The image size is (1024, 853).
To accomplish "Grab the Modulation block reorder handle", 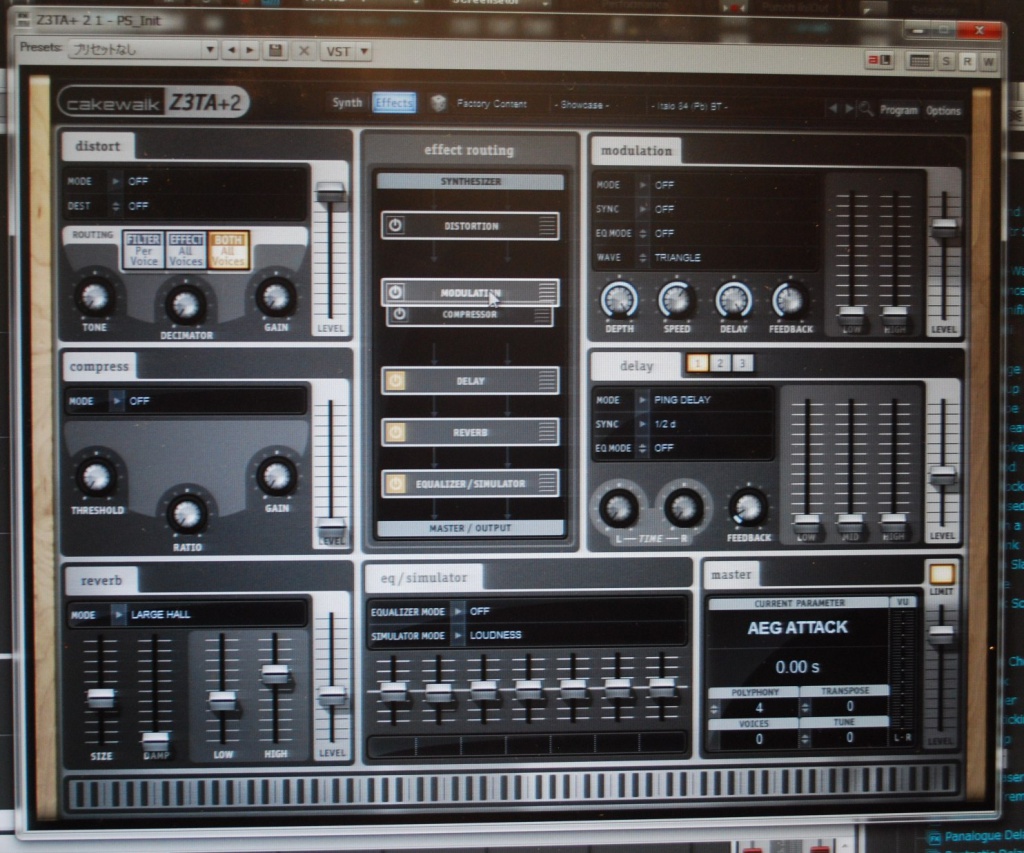I will (547, 291).
